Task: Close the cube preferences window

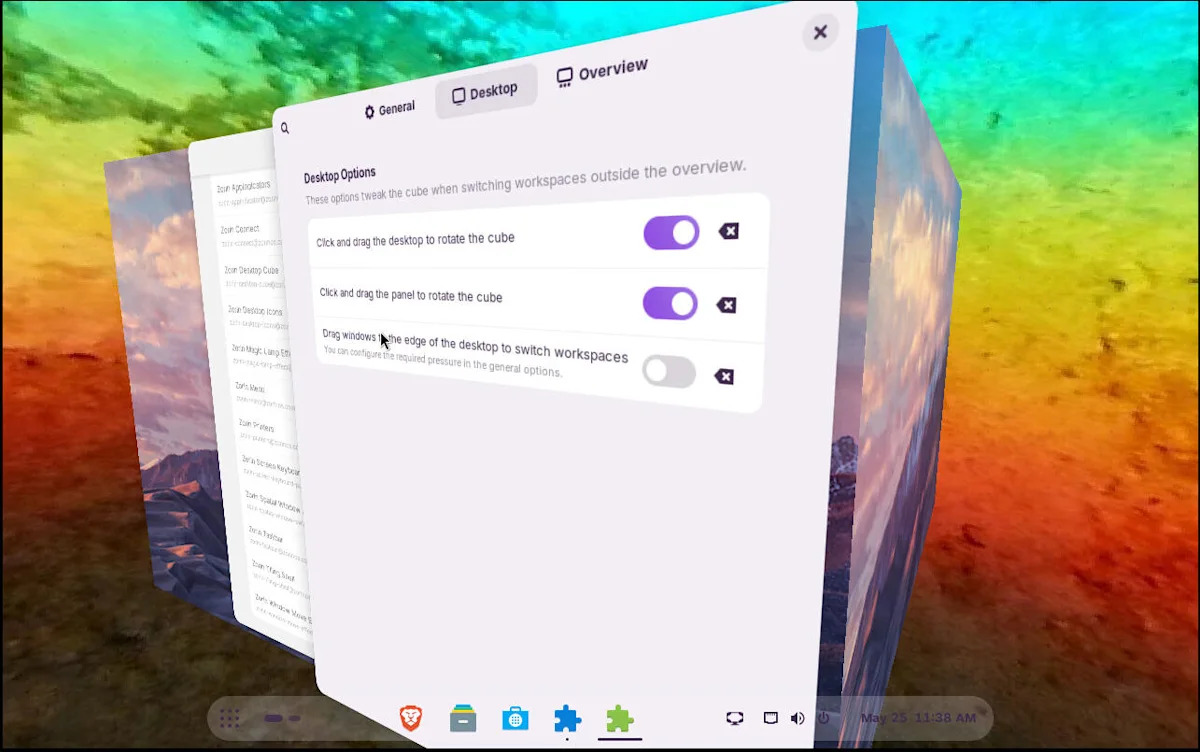Action: [820, 32]
